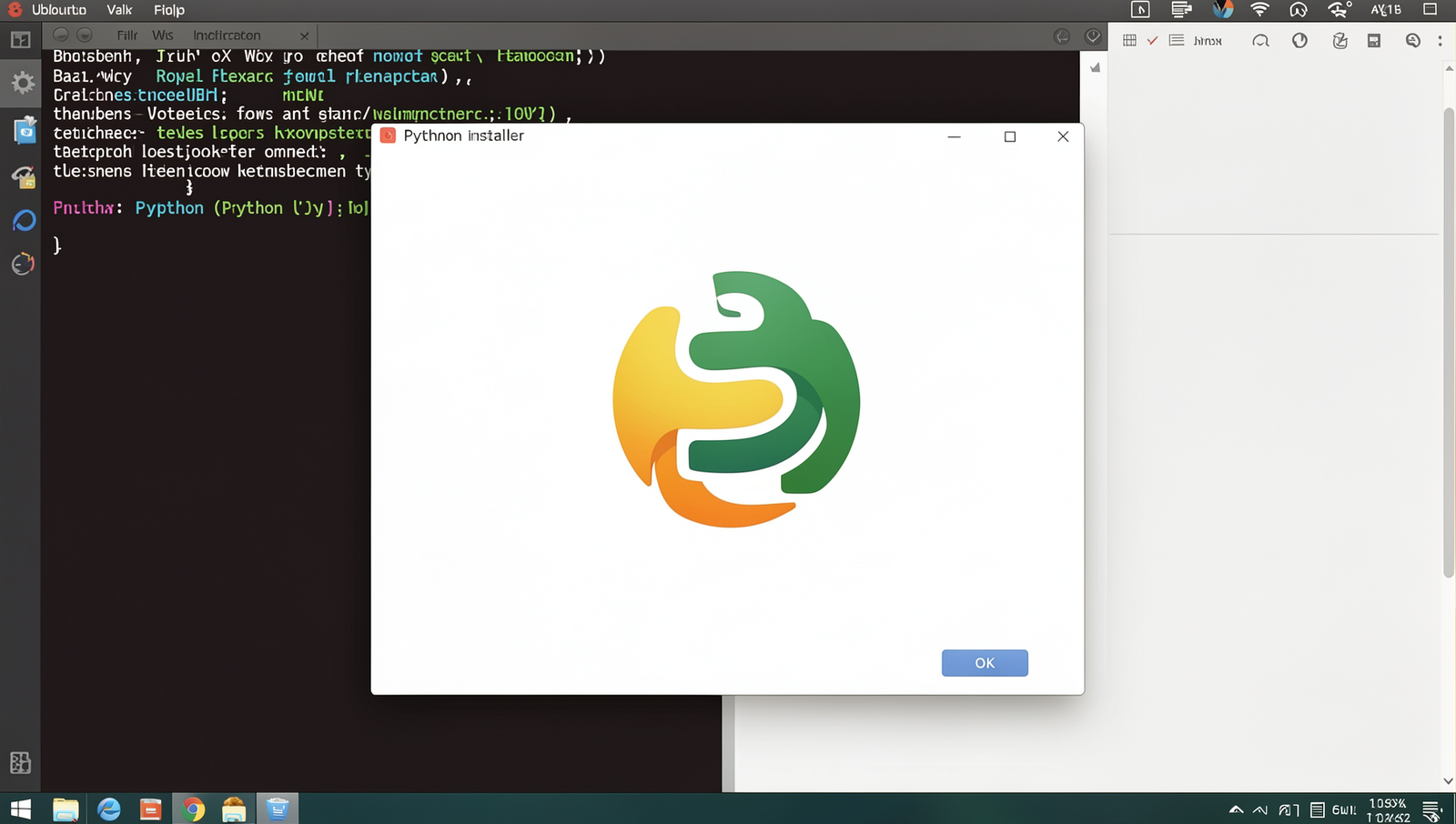This screenshot has width=1456, height=824.
Task: Click the network status icon beside AY1B
Action: click(x=1340, y=10)
